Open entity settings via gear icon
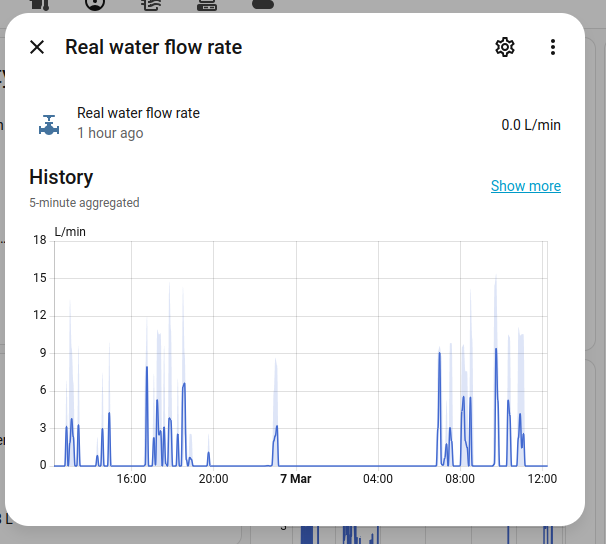 [505, 47]
